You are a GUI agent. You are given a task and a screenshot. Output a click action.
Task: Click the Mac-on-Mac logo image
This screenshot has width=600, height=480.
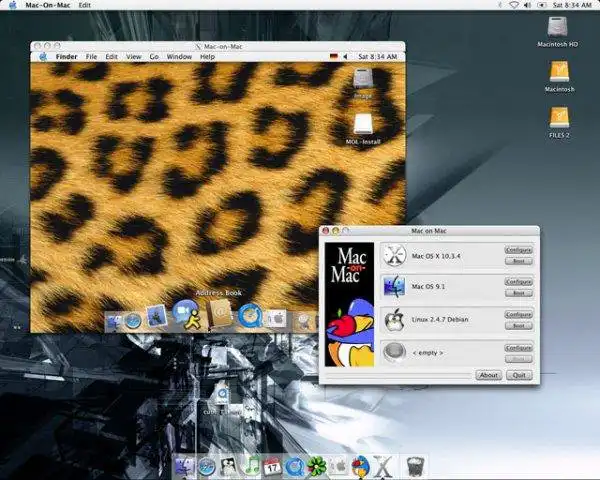click(x=349, y=304)
